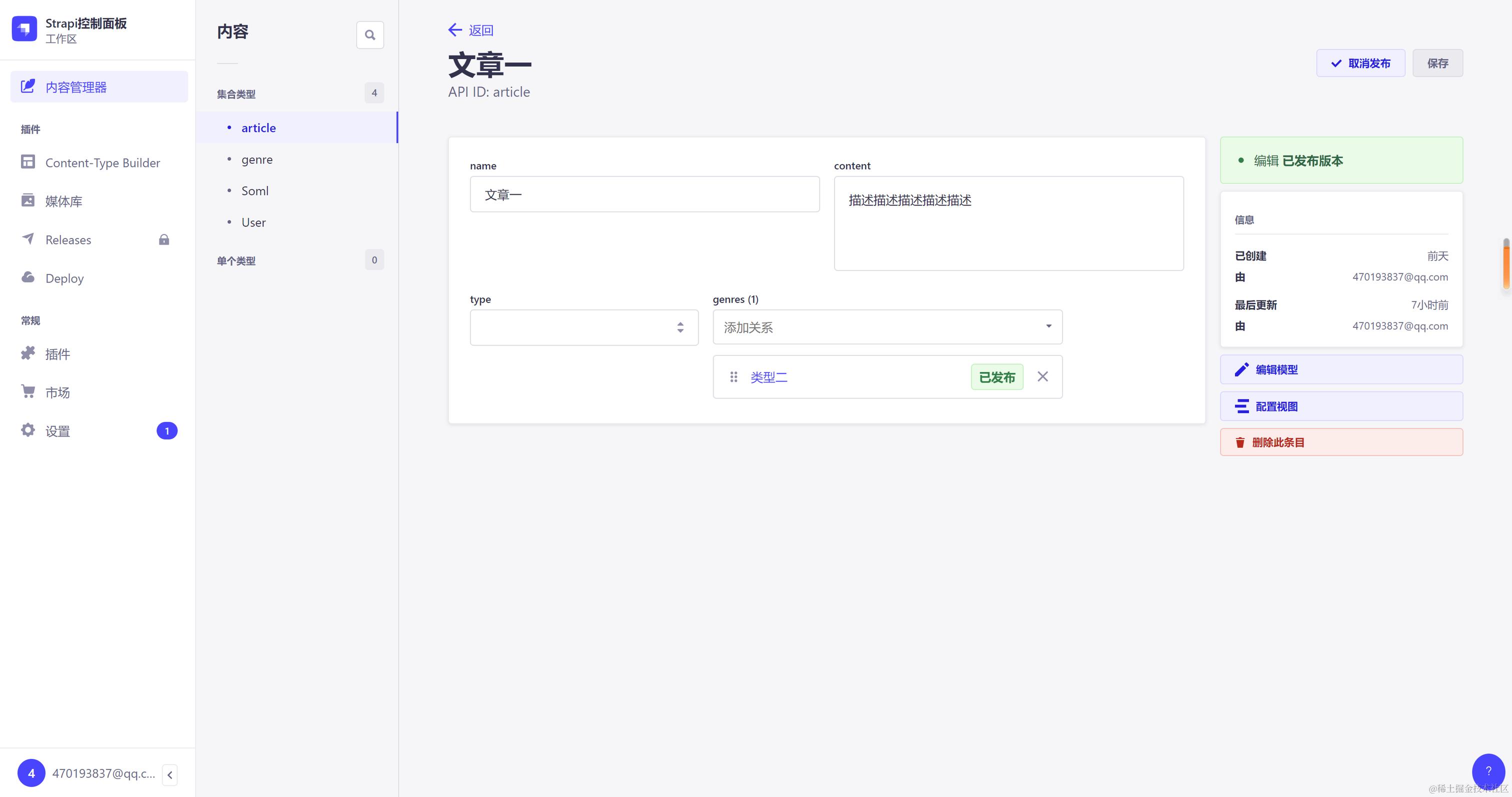
Task: Click the page vertical scrollbar
Action: pyautogui.click(x=1505, y=264)
